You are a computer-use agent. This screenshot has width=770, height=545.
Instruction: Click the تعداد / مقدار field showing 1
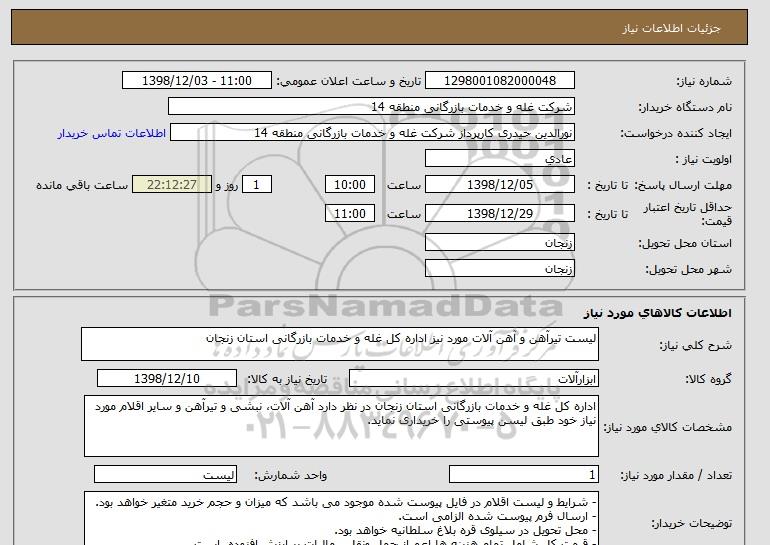point(523,475)
